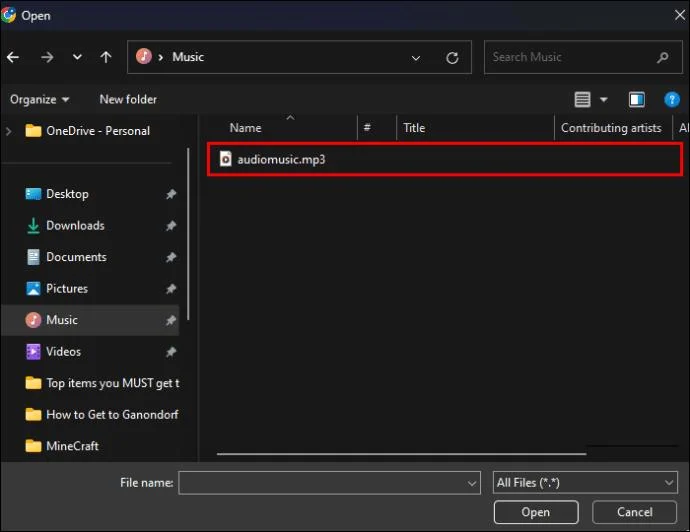The image size is (690, 532).
Task: Open 'How to Get to Ganondorf' folder
Action: (102, 415)
